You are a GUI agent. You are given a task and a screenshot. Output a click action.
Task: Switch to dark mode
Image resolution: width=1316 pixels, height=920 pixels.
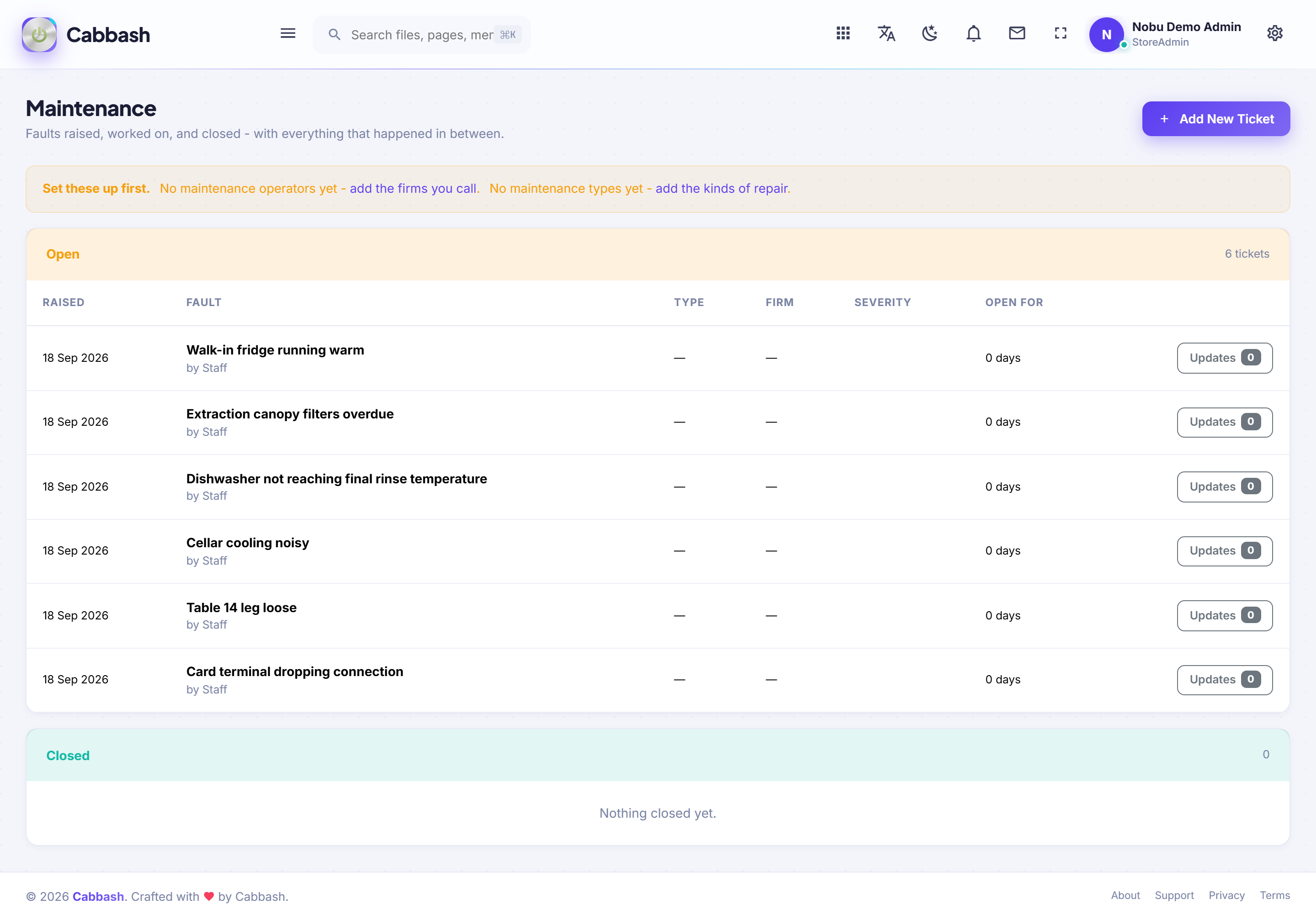930,33
